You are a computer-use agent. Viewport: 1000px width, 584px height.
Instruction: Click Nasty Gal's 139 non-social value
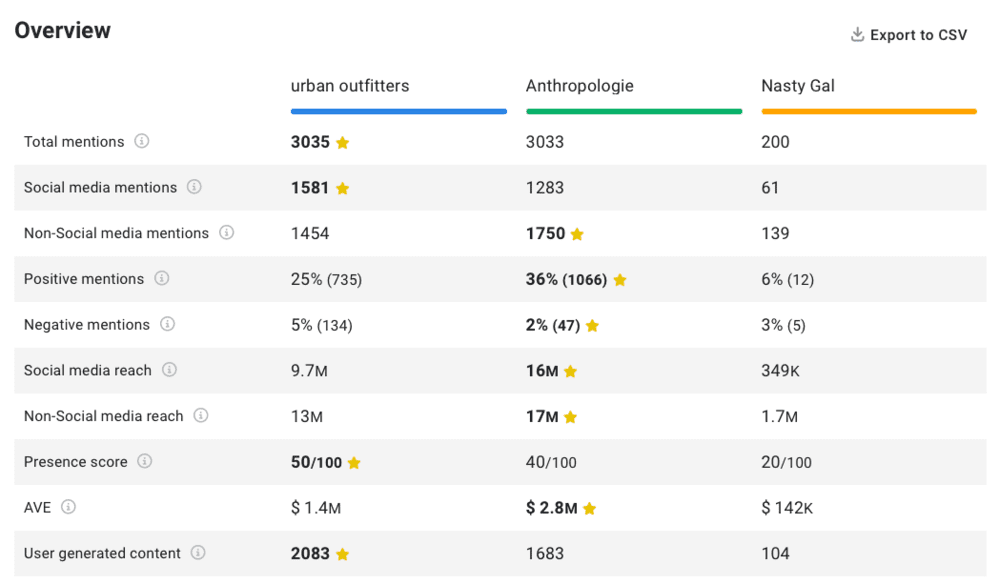[x=775, y=234]
